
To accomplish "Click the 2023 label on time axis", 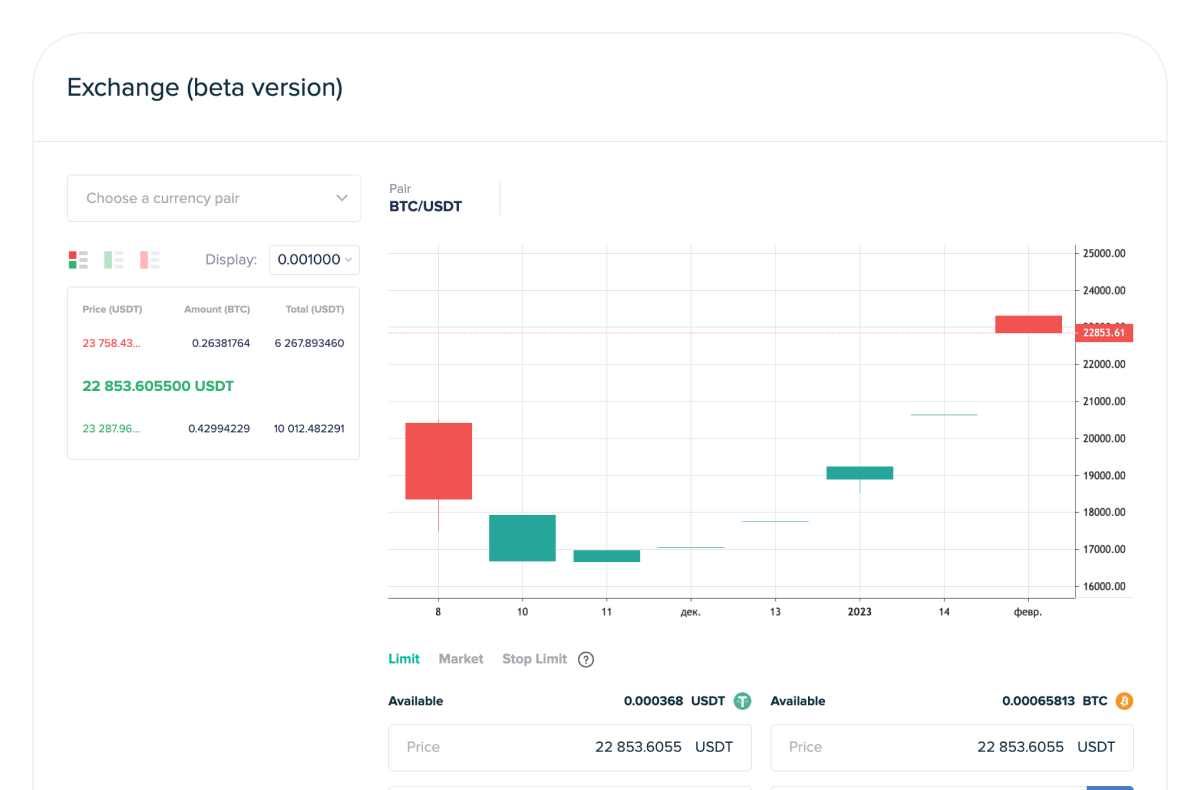I will point(860,612).
